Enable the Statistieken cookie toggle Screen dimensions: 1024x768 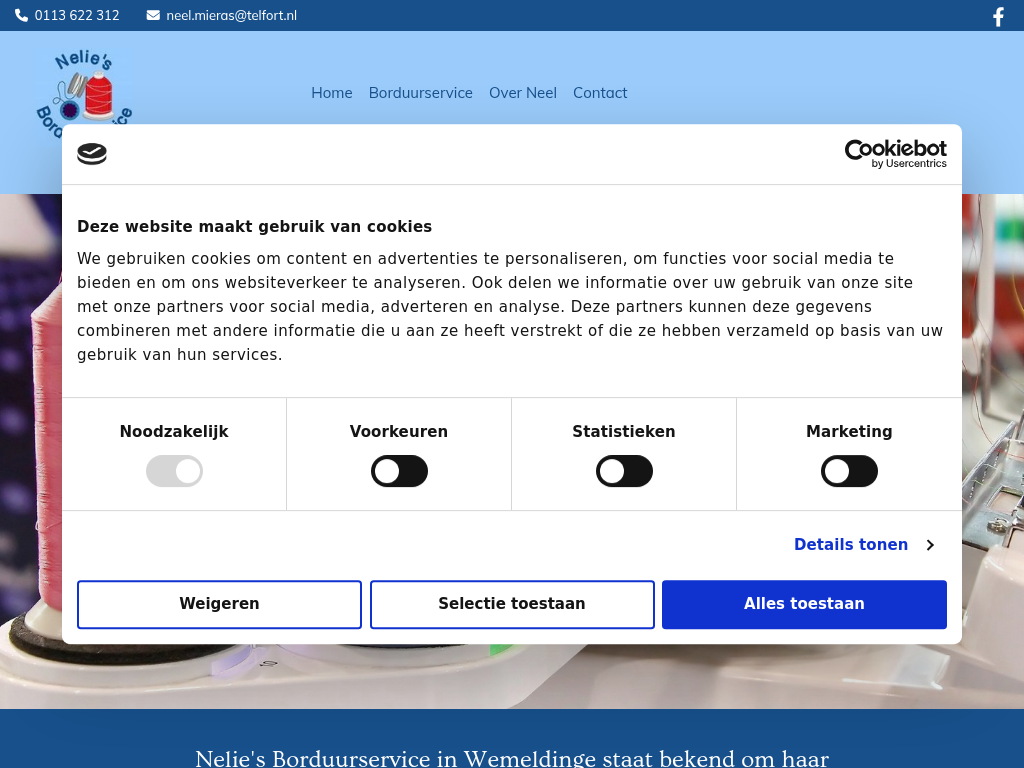(x=624, y=471)
